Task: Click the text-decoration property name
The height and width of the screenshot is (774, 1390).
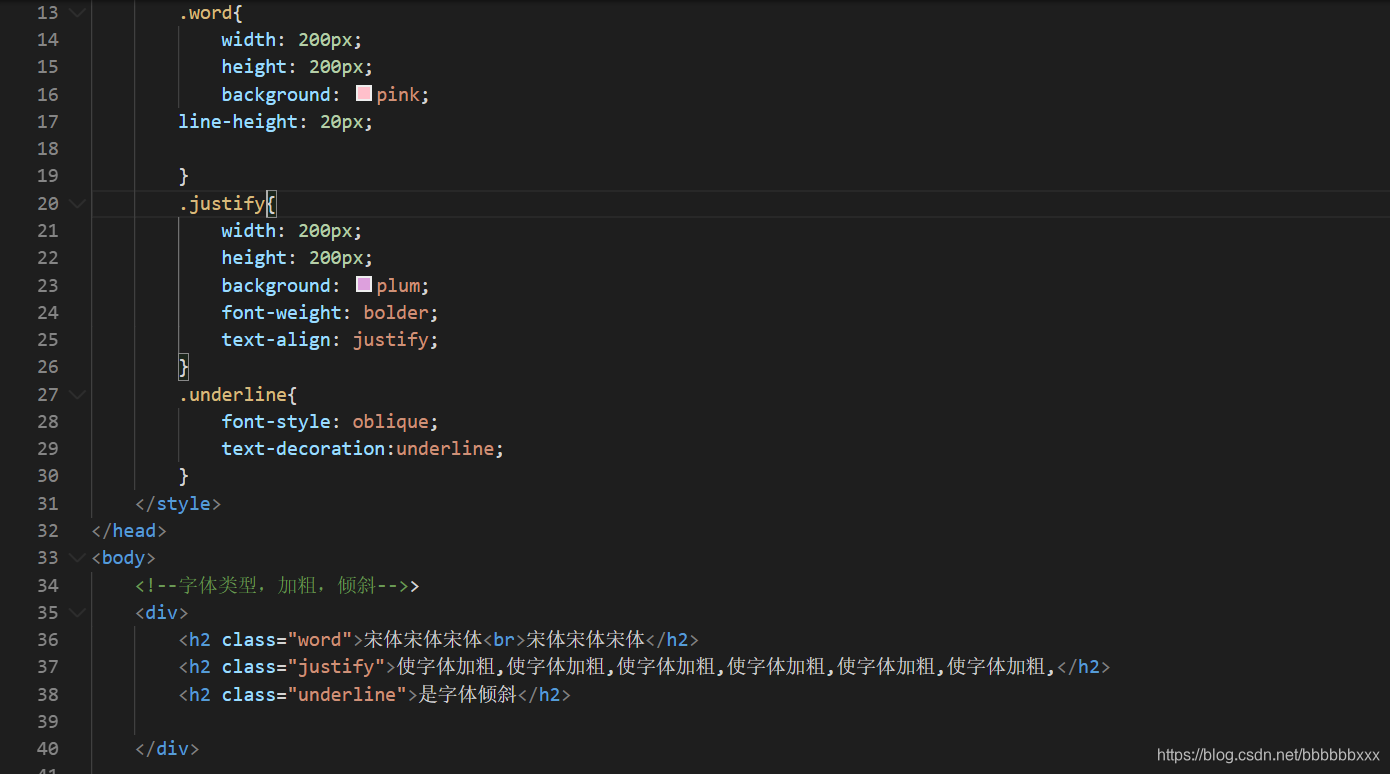Action: pos(303,449)
